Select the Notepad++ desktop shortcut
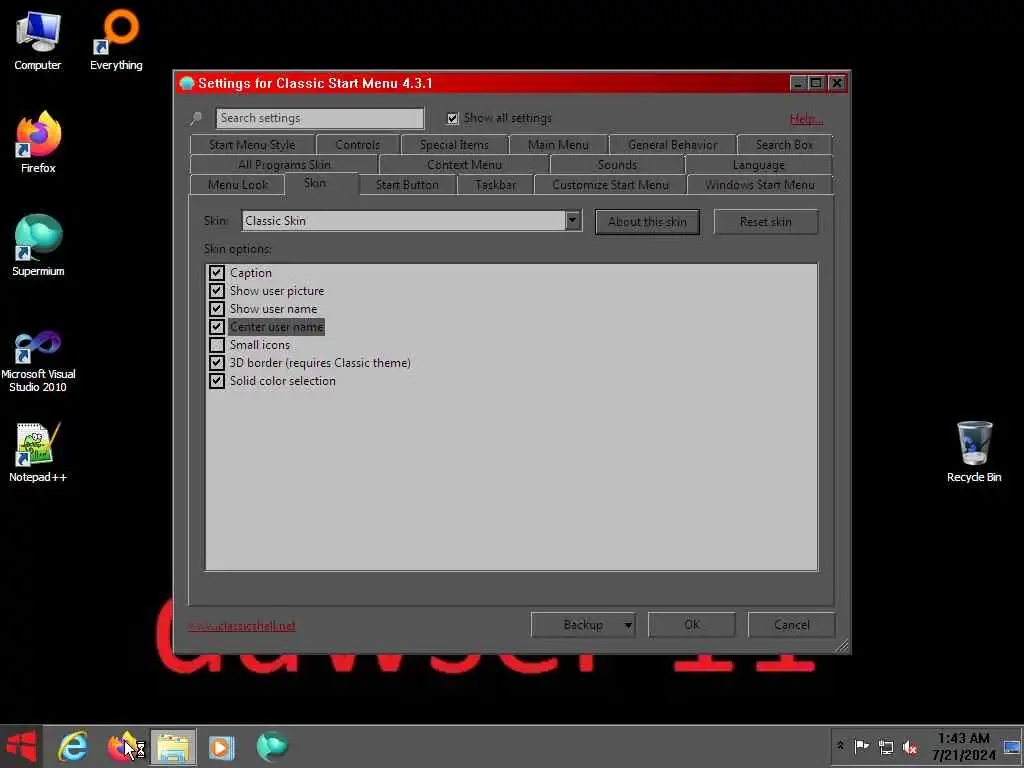Screen dimensions: 1024x768 [38, 453]
